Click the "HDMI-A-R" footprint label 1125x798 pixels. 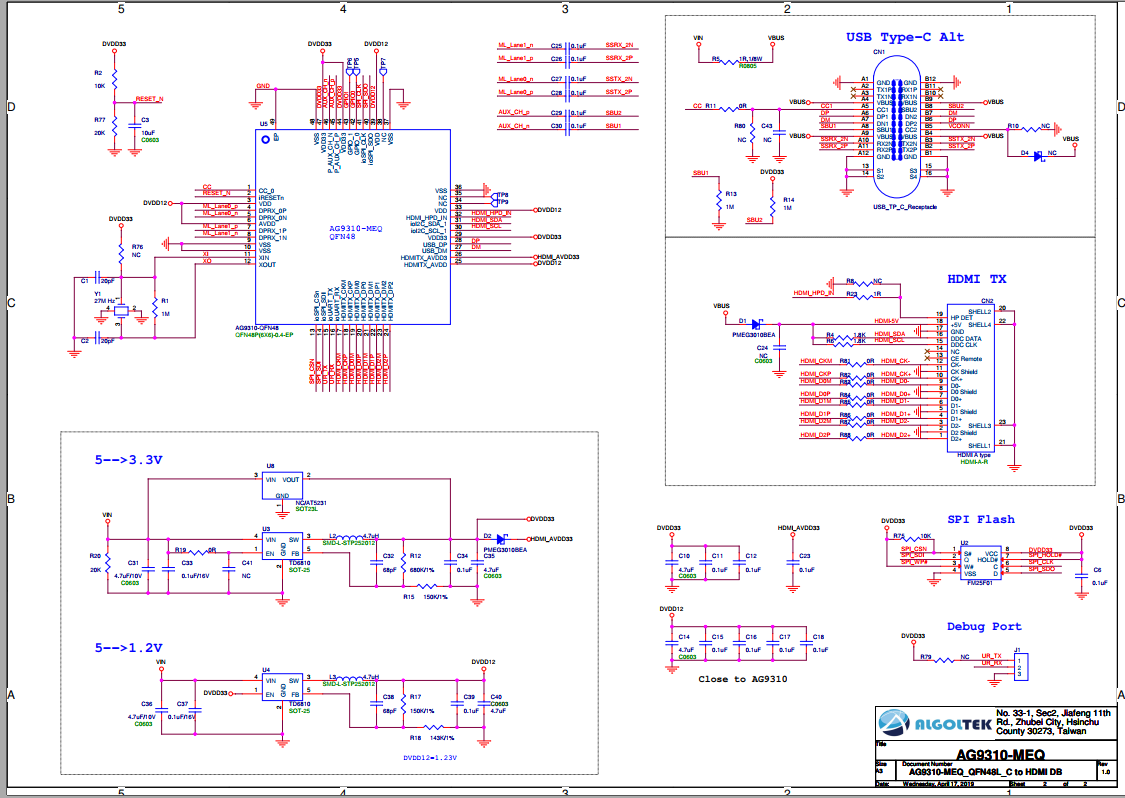[974, 462]
